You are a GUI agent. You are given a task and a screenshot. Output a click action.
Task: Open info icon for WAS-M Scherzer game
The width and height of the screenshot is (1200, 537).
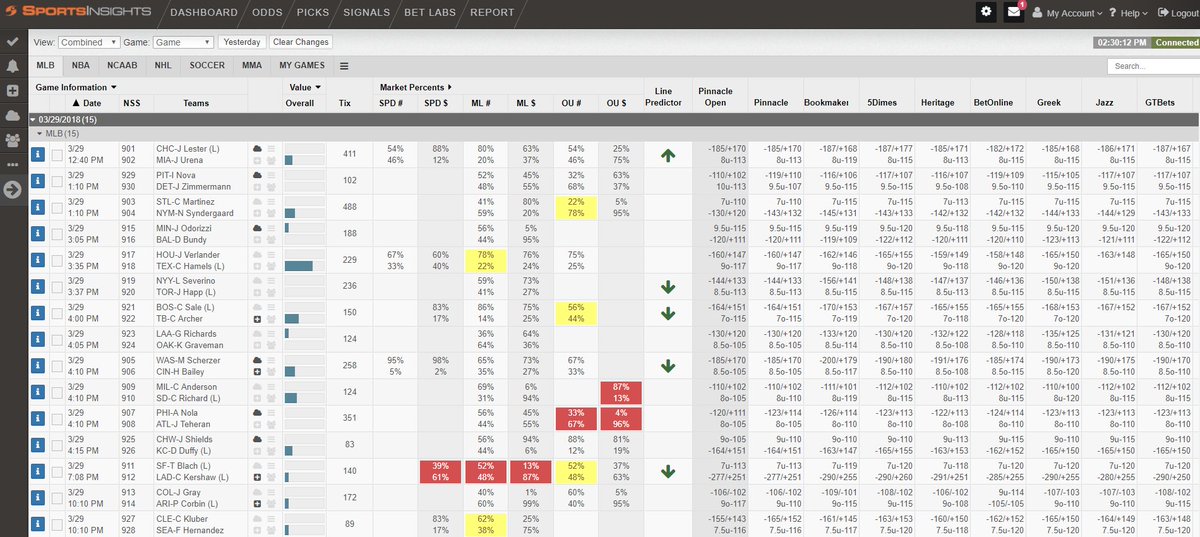click(38, 365)
